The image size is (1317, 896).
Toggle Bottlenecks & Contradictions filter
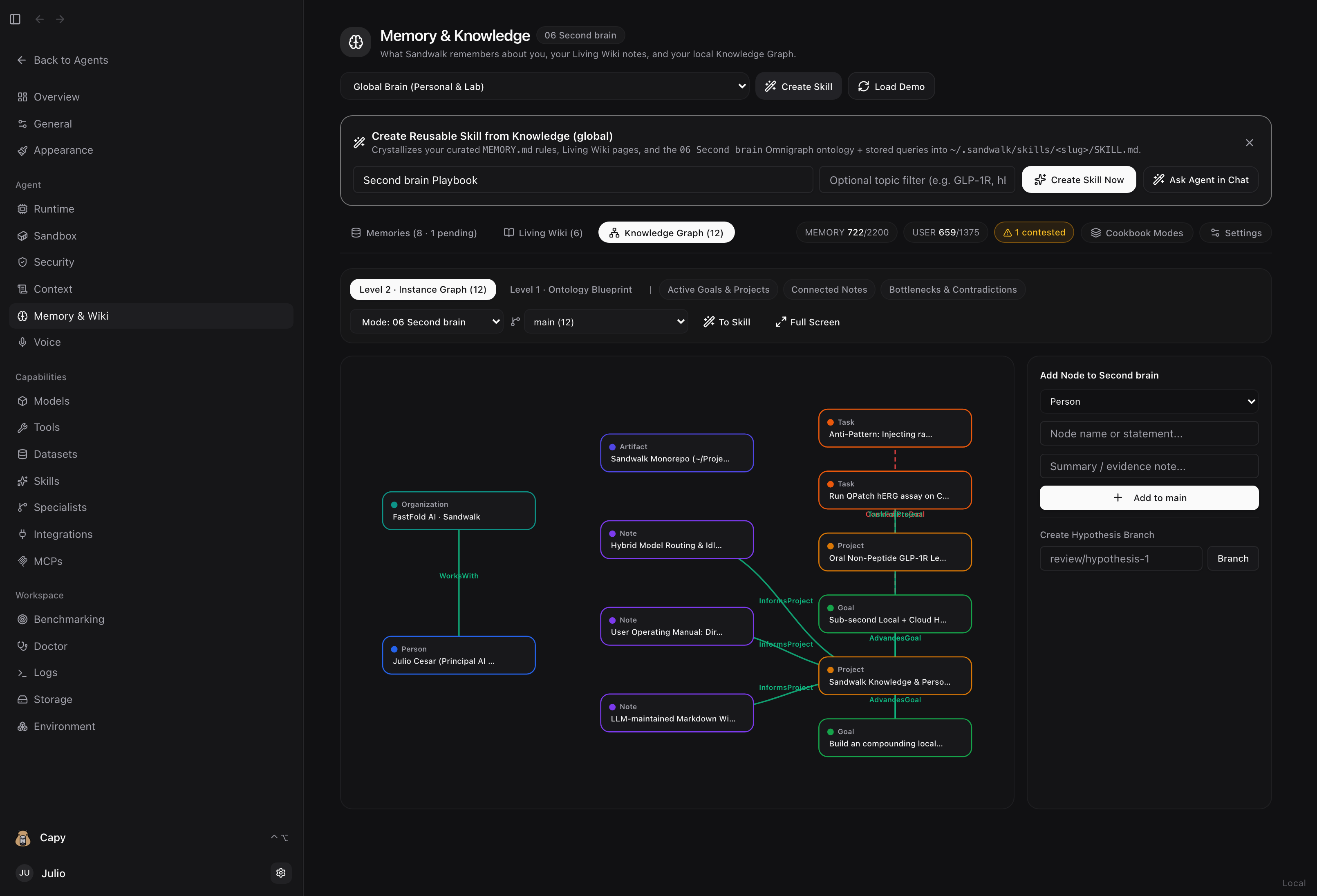(x=953, y=289)
